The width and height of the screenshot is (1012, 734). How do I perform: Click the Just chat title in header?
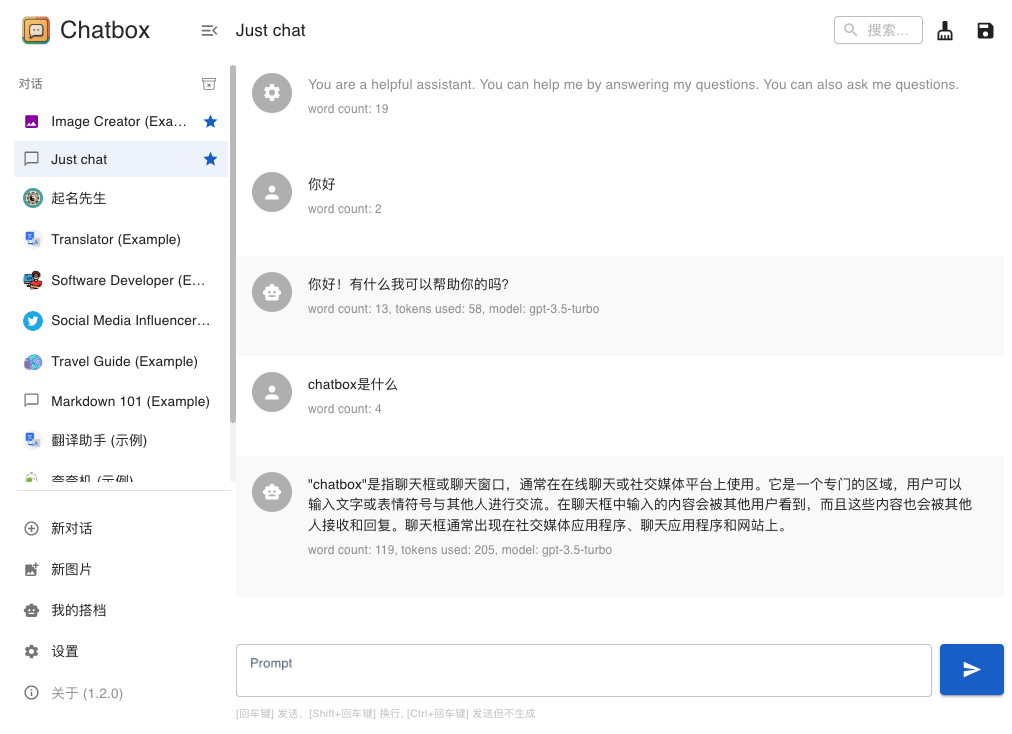point(270,30)
